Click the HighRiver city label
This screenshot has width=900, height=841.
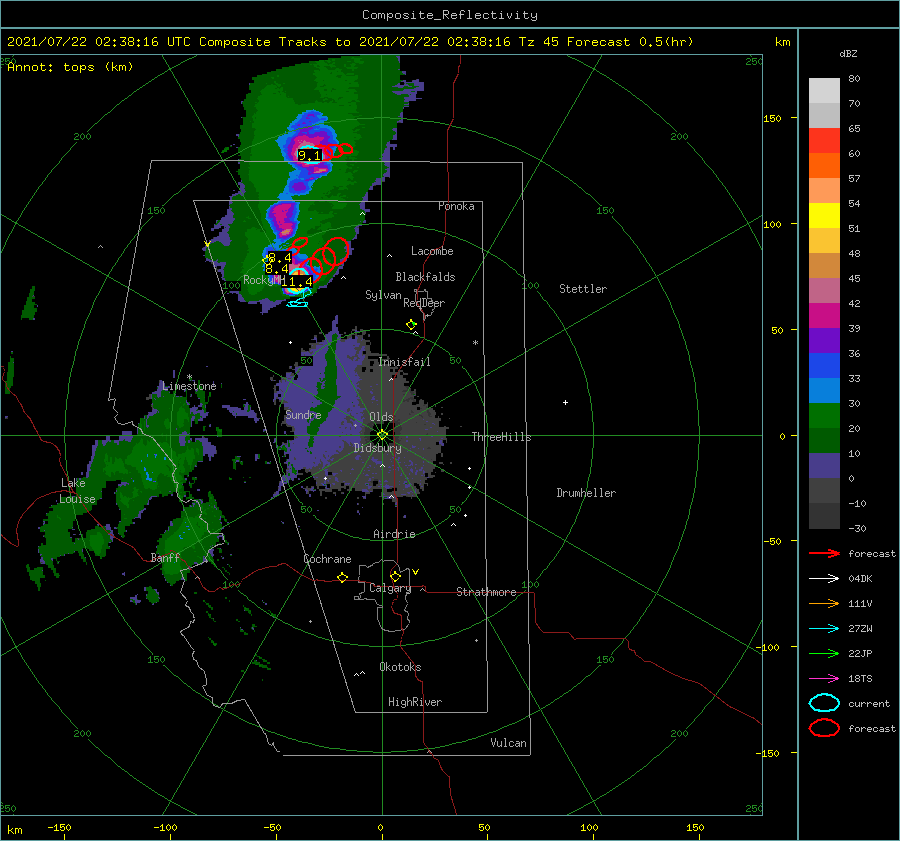(415, 702)
